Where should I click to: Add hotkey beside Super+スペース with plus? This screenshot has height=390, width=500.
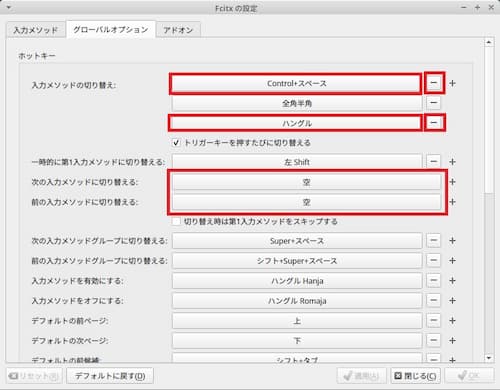point(452,240)
